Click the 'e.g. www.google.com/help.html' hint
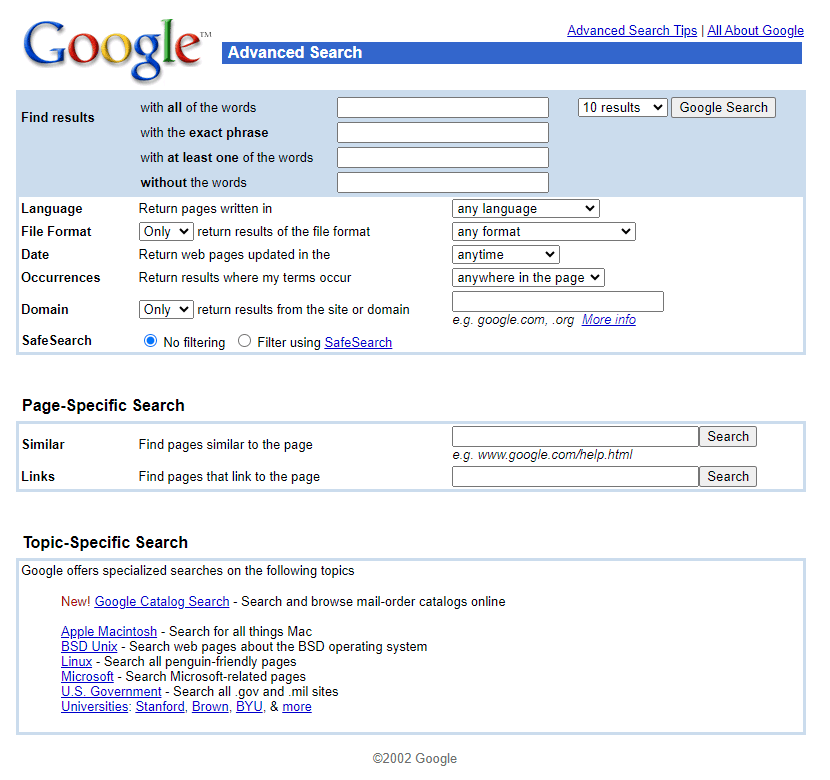The image size is (830, 780). (543, 455)
